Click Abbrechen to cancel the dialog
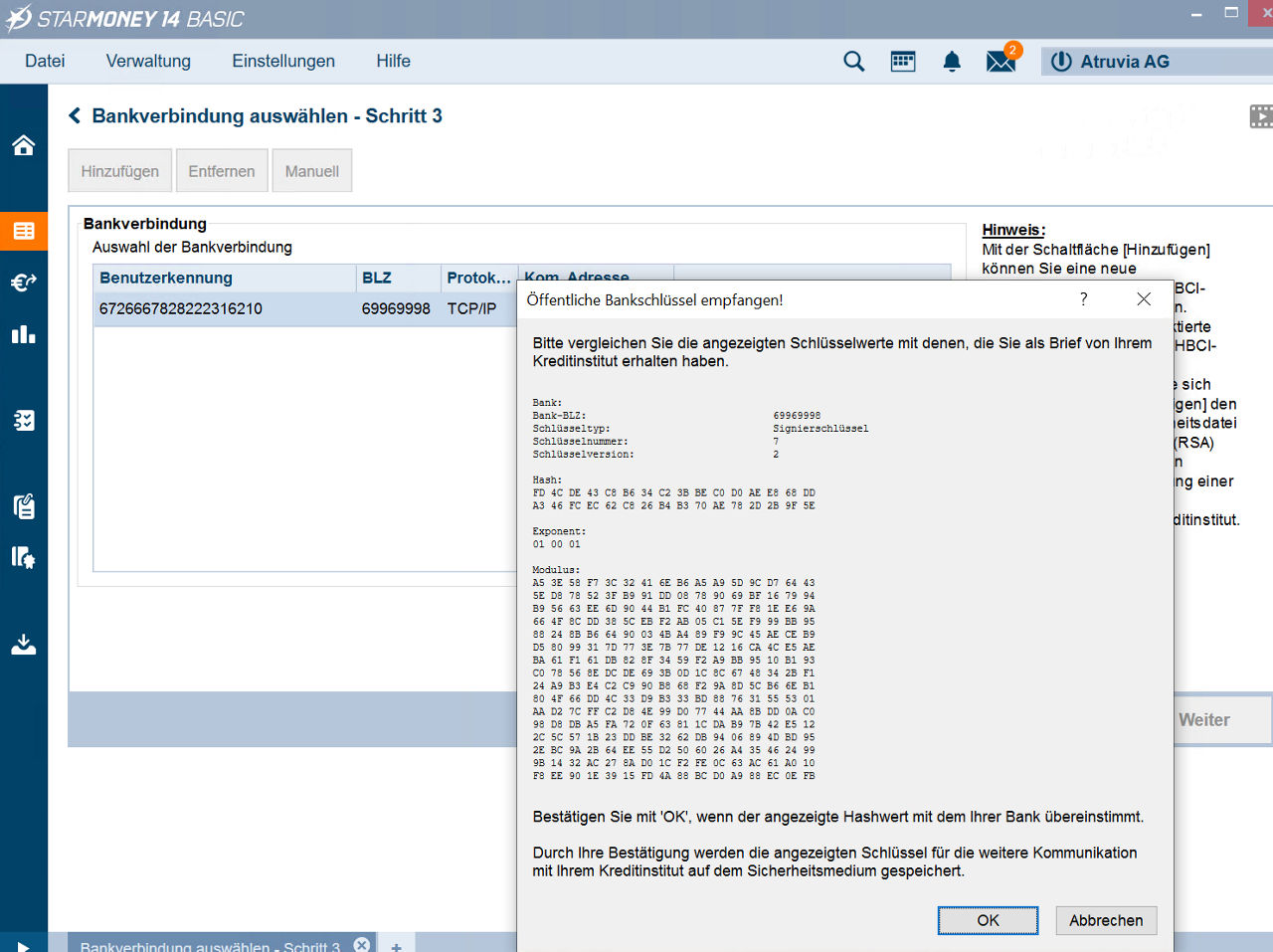The image size is (1273, 952). pos(1106,920)
